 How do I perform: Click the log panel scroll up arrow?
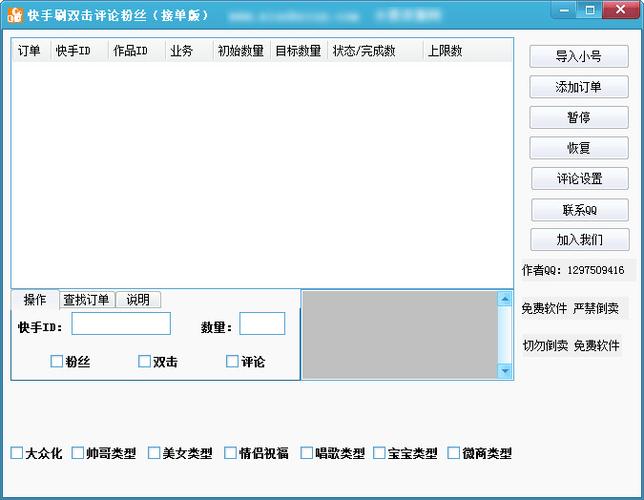click(x=505, y=299)
